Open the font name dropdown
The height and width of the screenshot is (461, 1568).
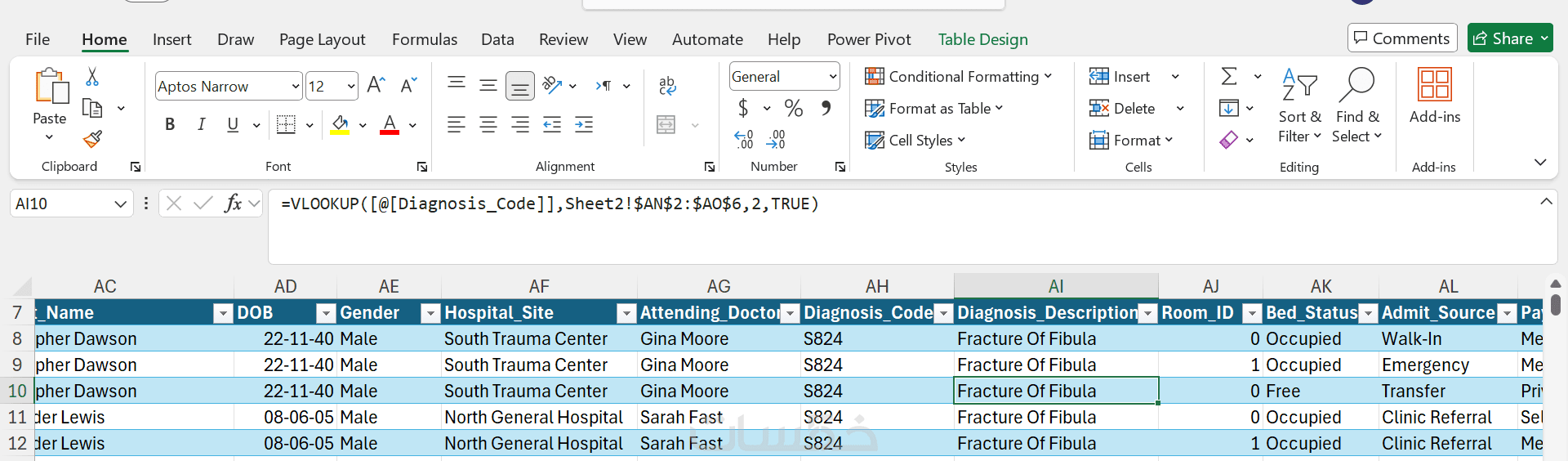click(296, 86)
